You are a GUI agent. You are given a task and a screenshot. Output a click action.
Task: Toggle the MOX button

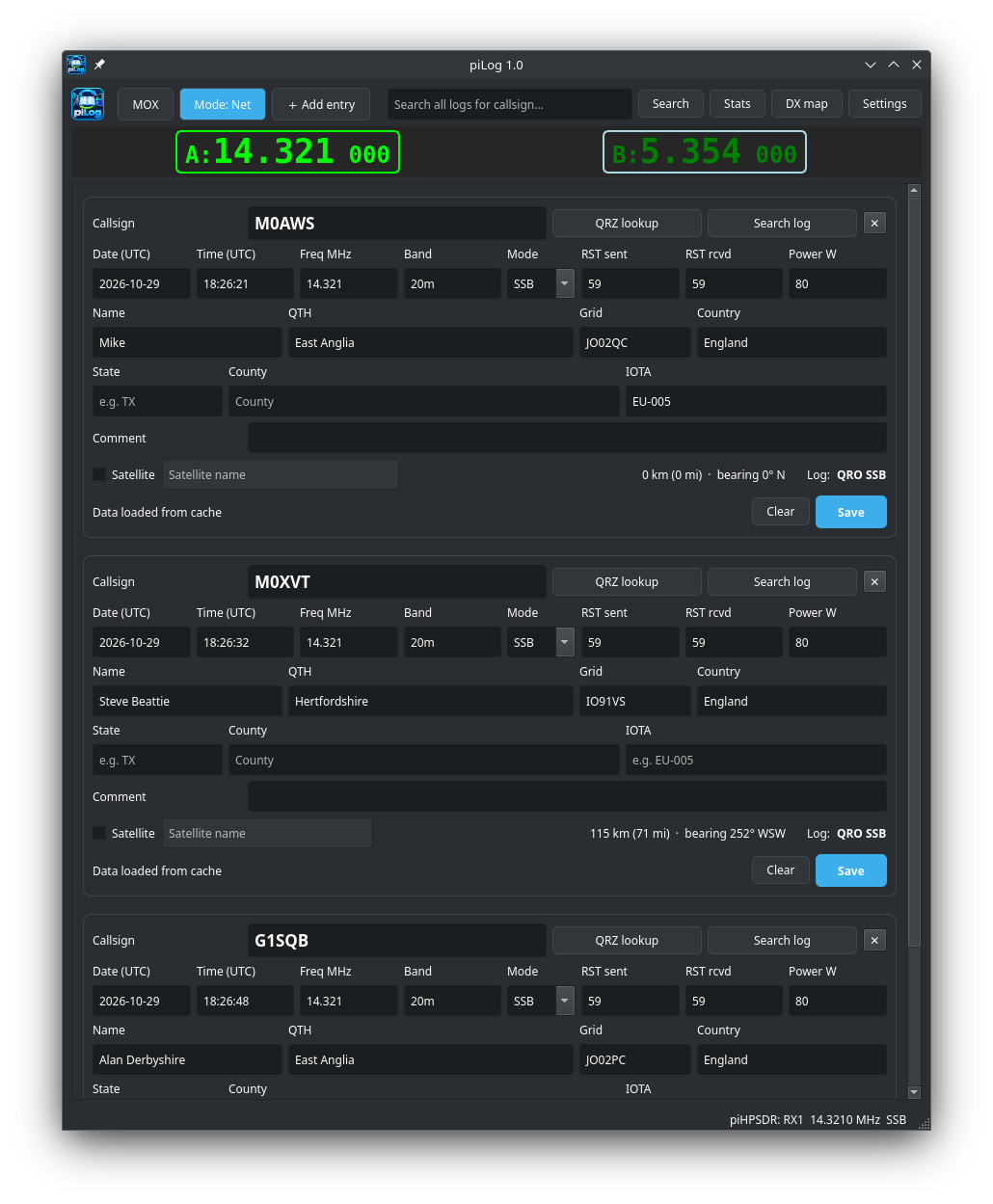point(146,104)
